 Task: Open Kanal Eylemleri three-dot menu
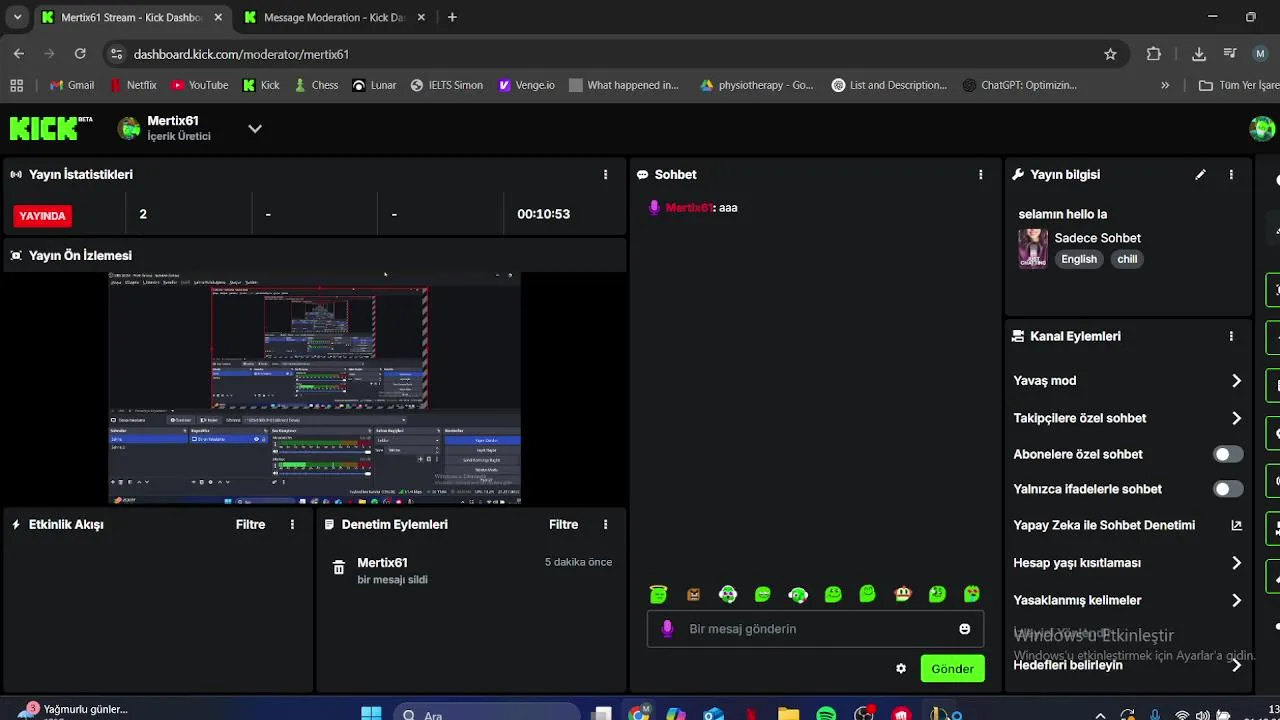click(1231, 336)
